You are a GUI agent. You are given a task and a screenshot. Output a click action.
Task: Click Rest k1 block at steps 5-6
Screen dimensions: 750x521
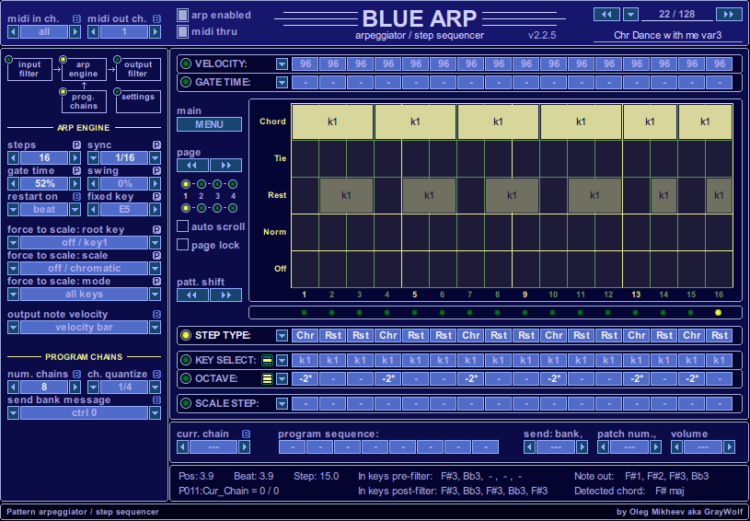(x=429, y=195)
